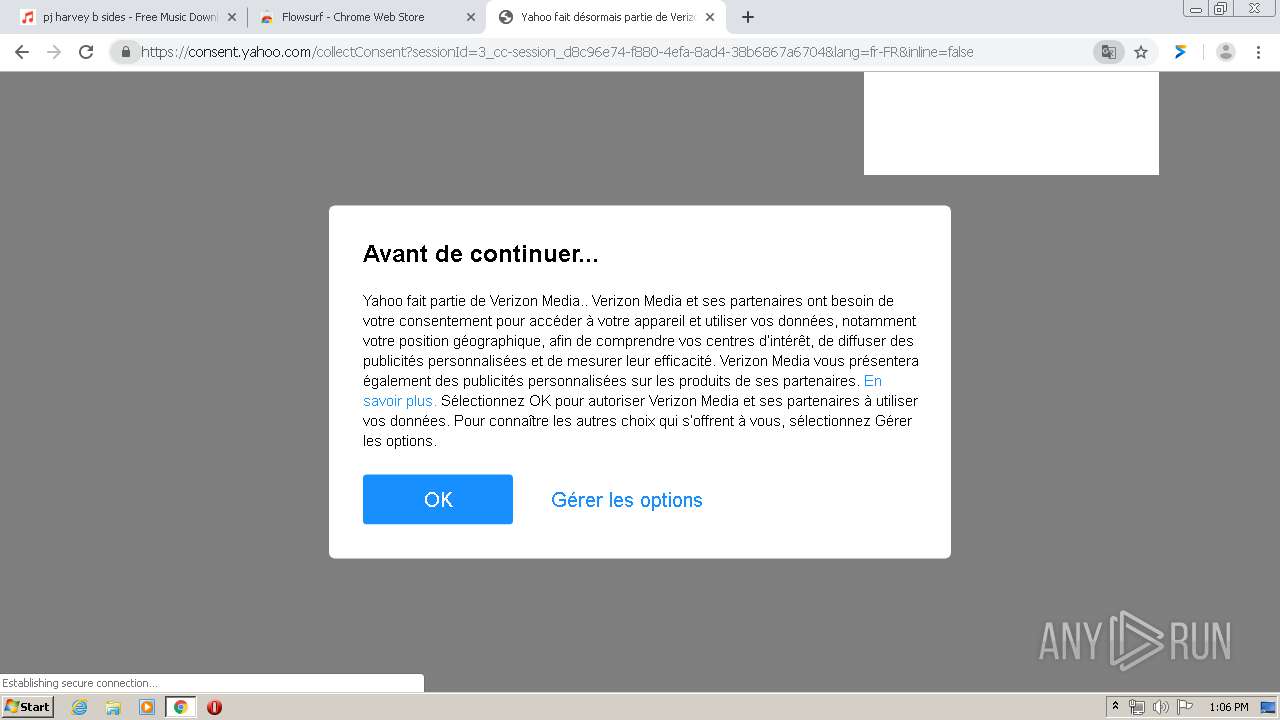Screen dimensions: 1280x720
Task: Open the volume speaker tray icon
Action: tap(1161, 707)
